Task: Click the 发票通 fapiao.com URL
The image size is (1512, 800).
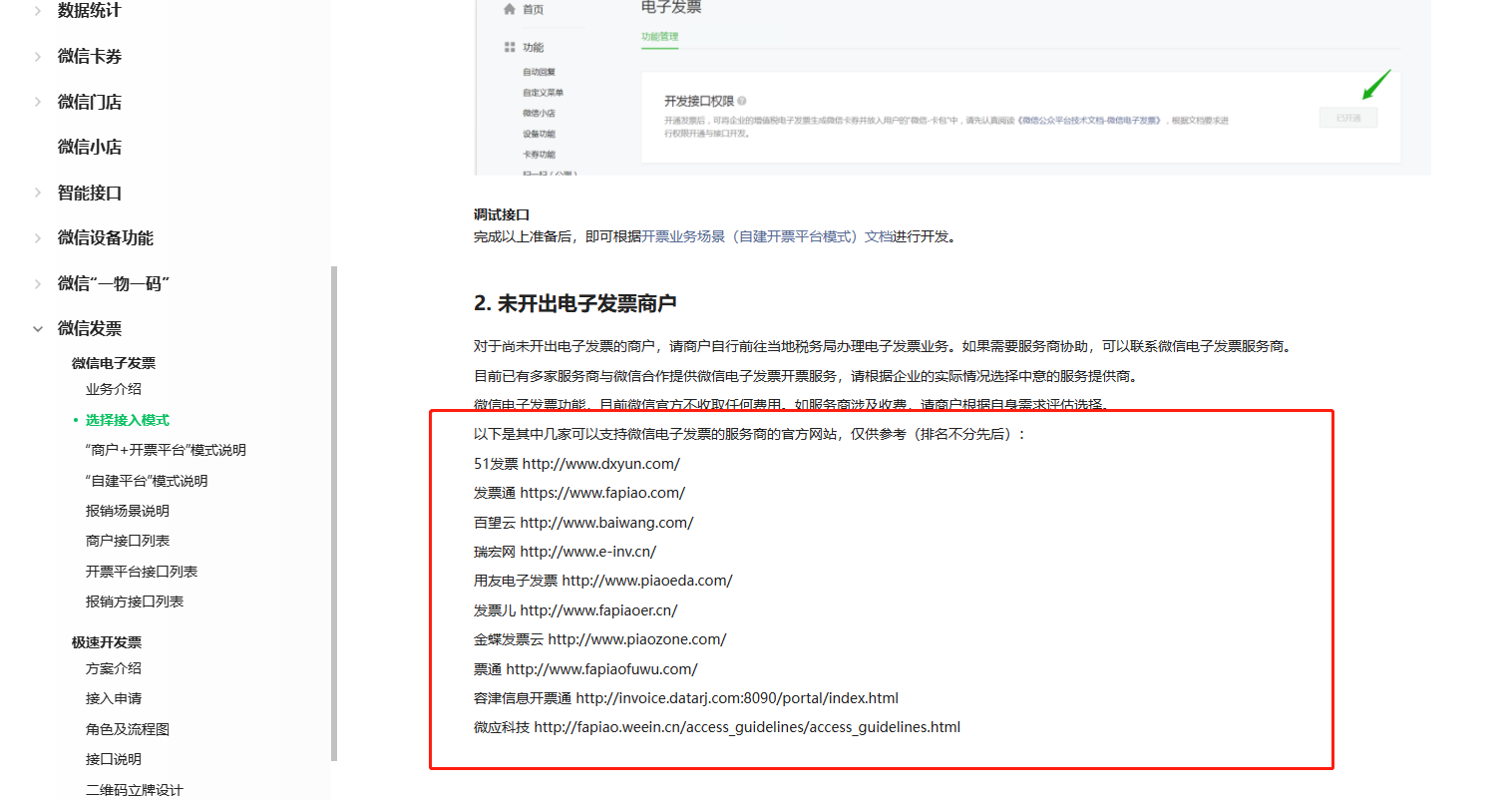Action: (x=602, y=493)
